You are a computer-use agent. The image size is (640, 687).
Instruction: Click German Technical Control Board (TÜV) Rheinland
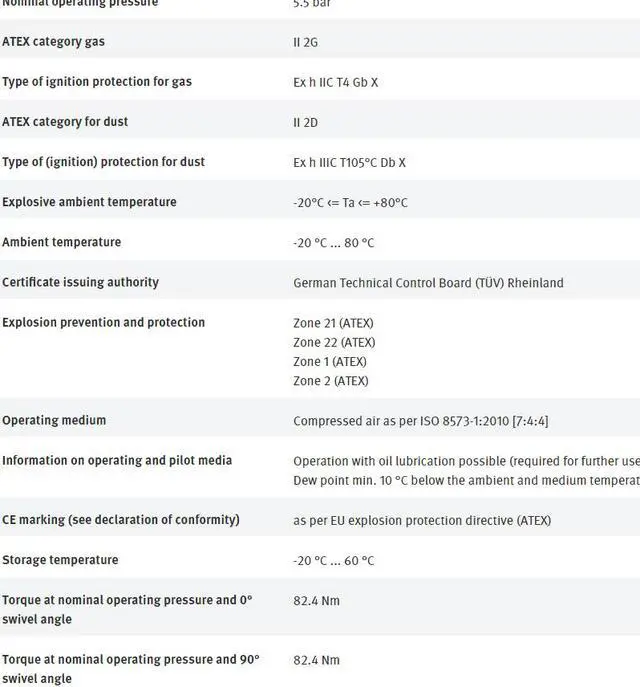pyautogui.click(x=428, y=283)
